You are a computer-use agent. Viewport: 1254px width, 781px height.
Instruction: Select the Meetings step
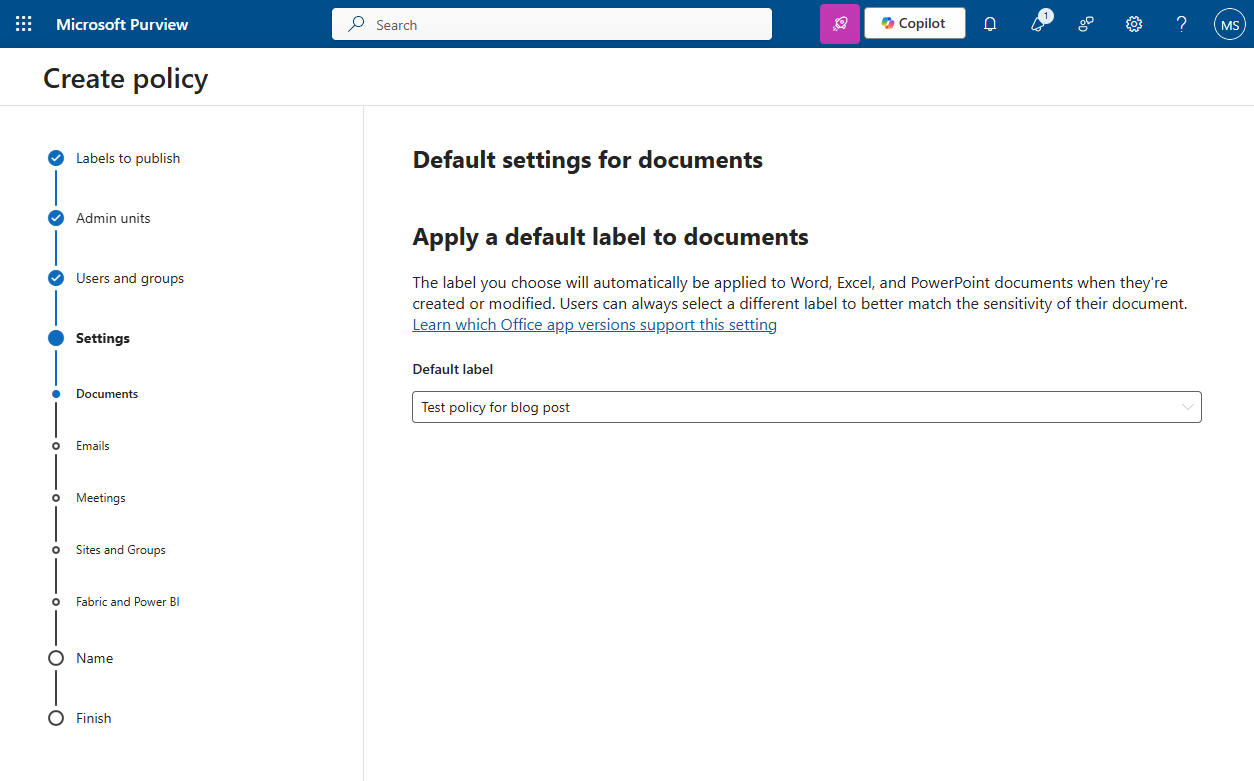coord(101,497)
